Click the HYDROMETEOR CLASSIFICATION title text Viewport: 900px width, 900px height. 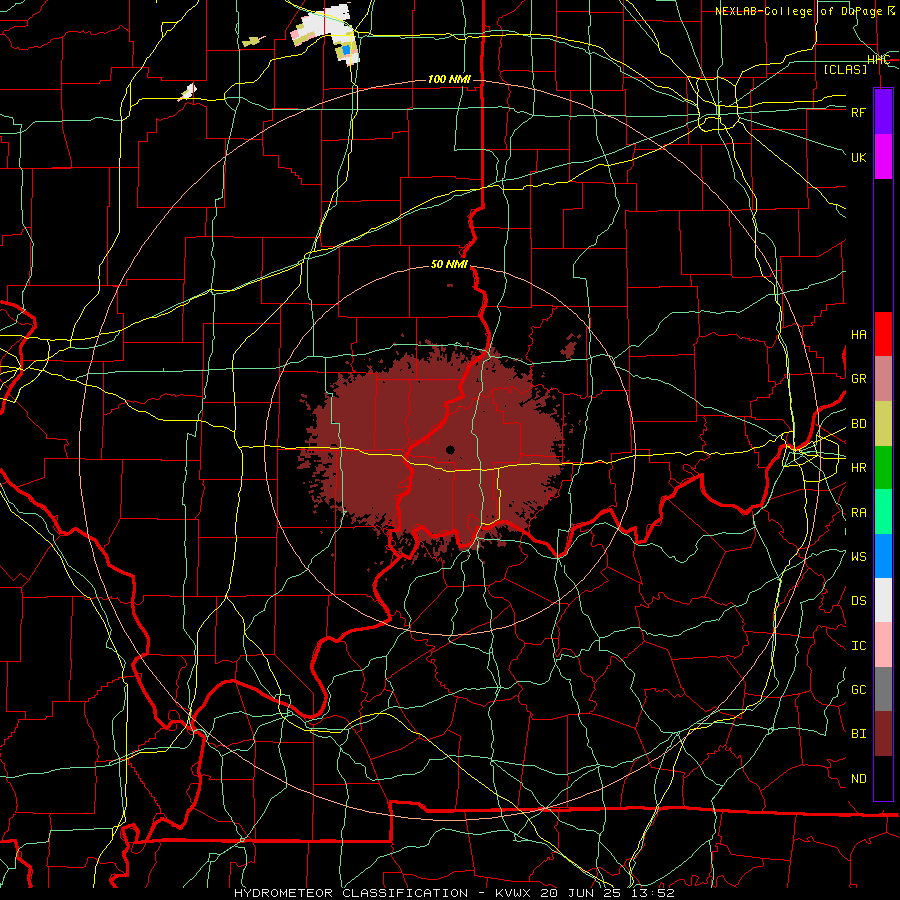point(351,893)
